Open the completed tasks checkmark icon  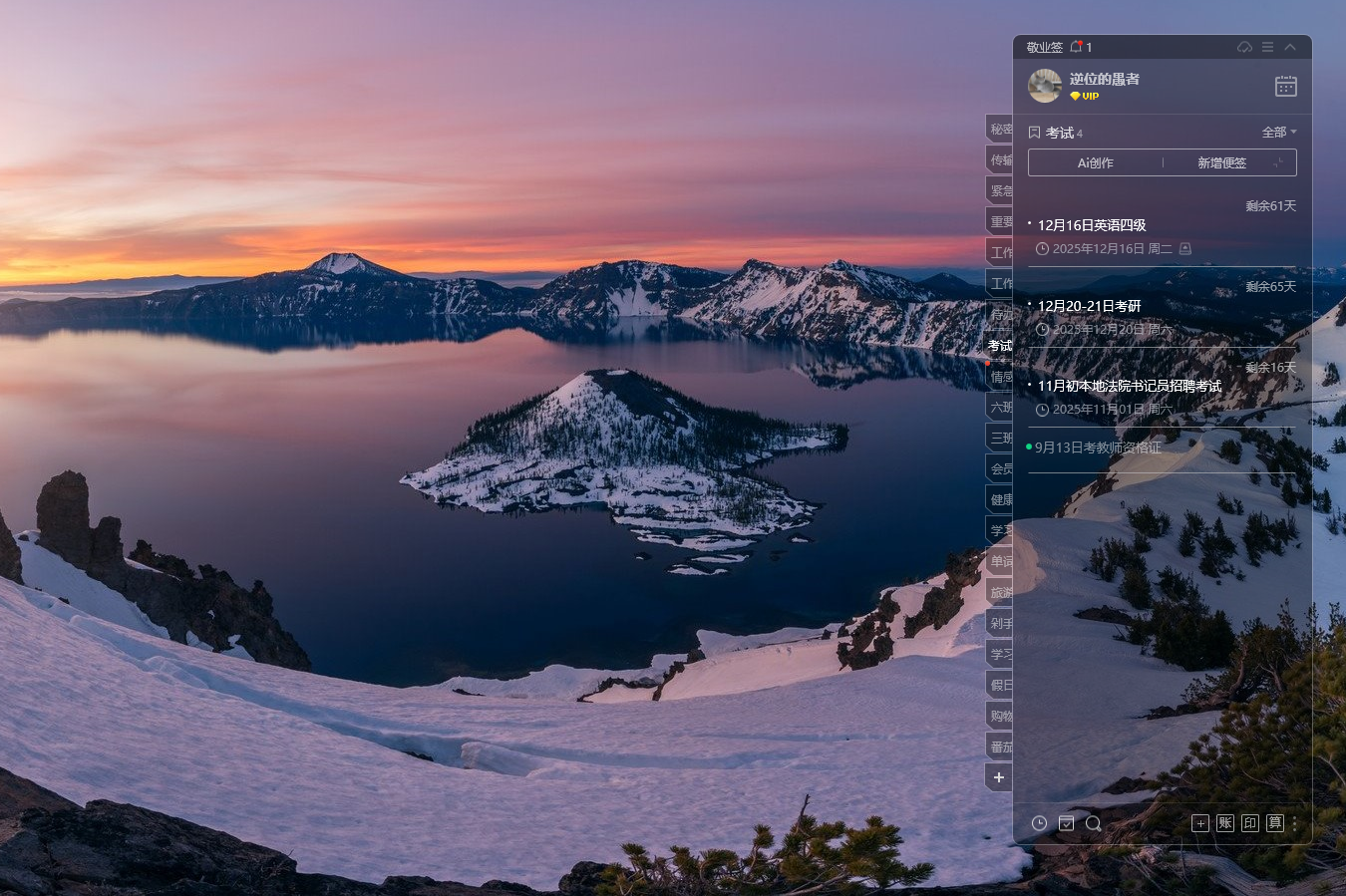point(1066,823)
